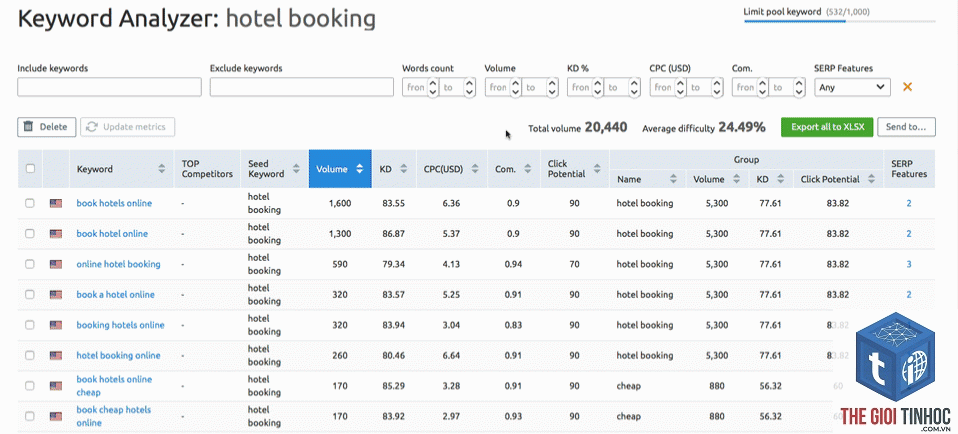Click US flag for online hotel booking
Screen dimensions: 958x434
tap(56, 264)
